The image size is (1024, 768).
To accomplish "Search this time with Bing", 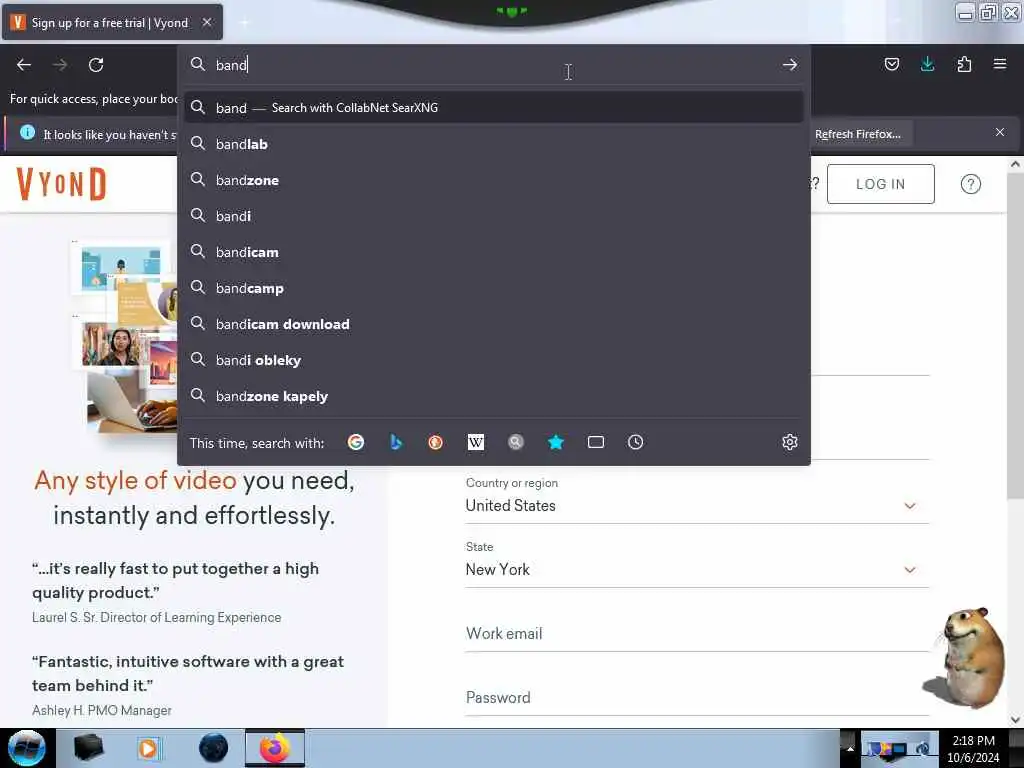I will tap(396, 442).
